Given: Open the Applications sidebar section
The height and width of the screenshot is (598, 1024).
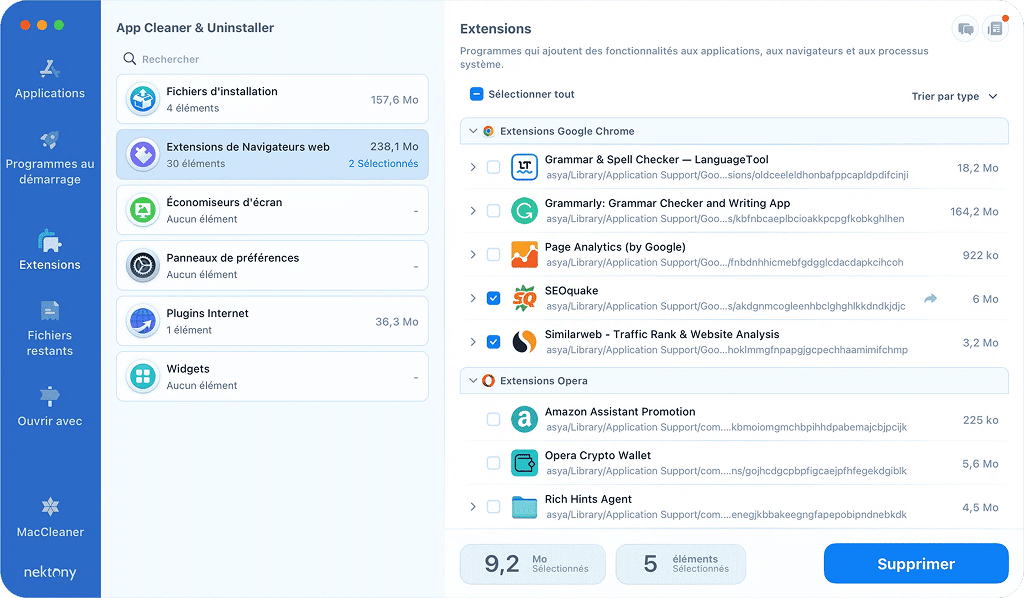Looking at the screenshot, I should click(50, 80).
